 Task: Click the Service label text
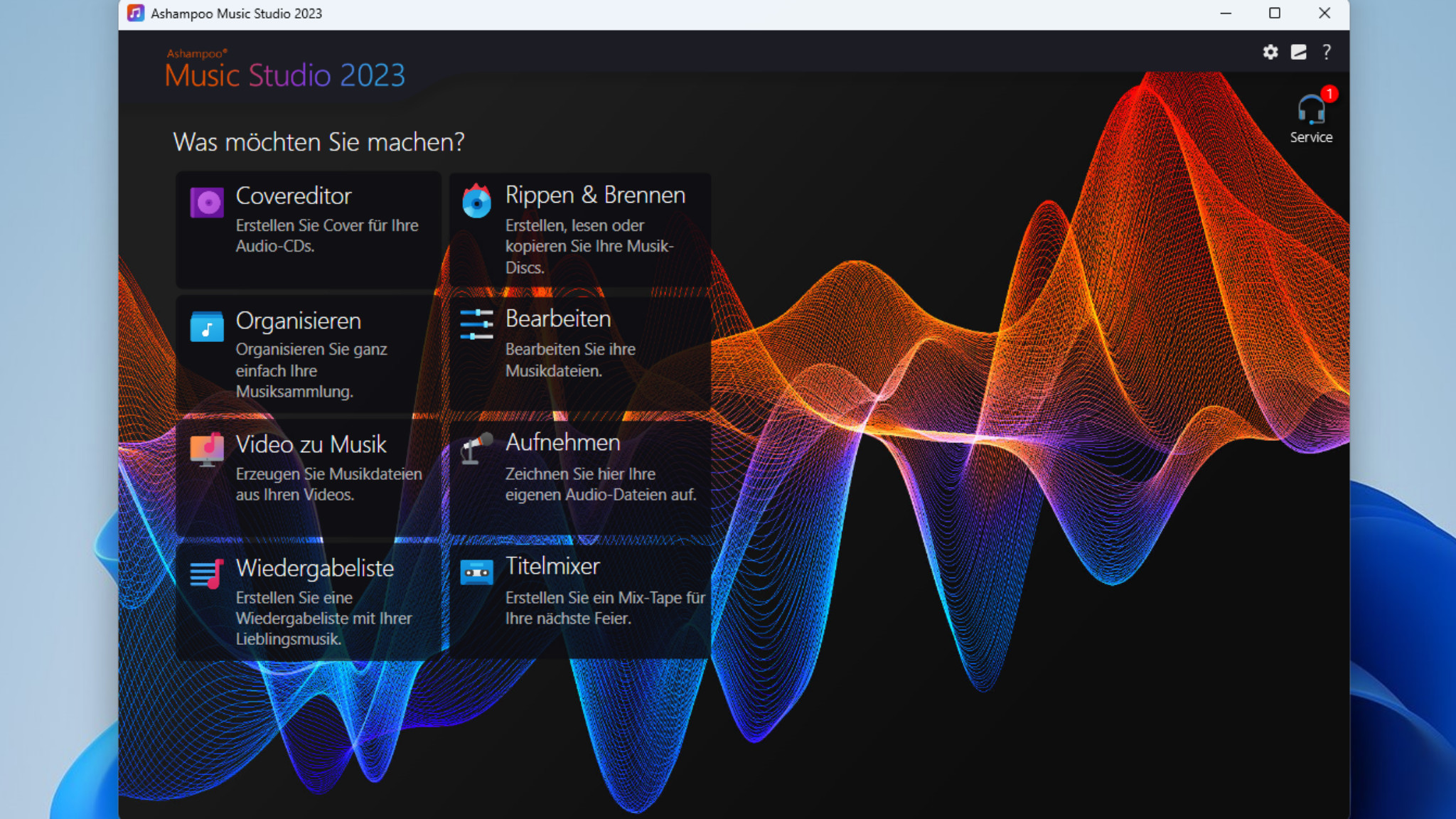[1311, 137]
